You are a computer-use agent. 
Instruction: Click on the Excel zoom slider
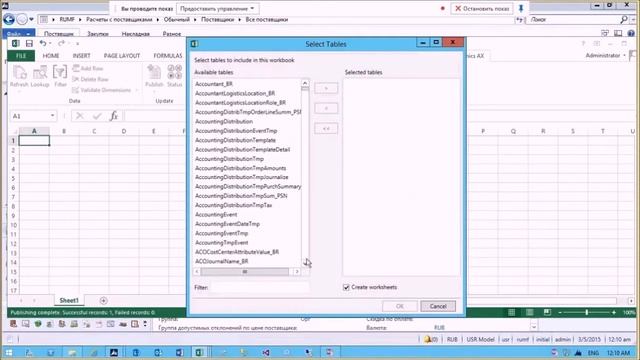(x=587, y=312)
